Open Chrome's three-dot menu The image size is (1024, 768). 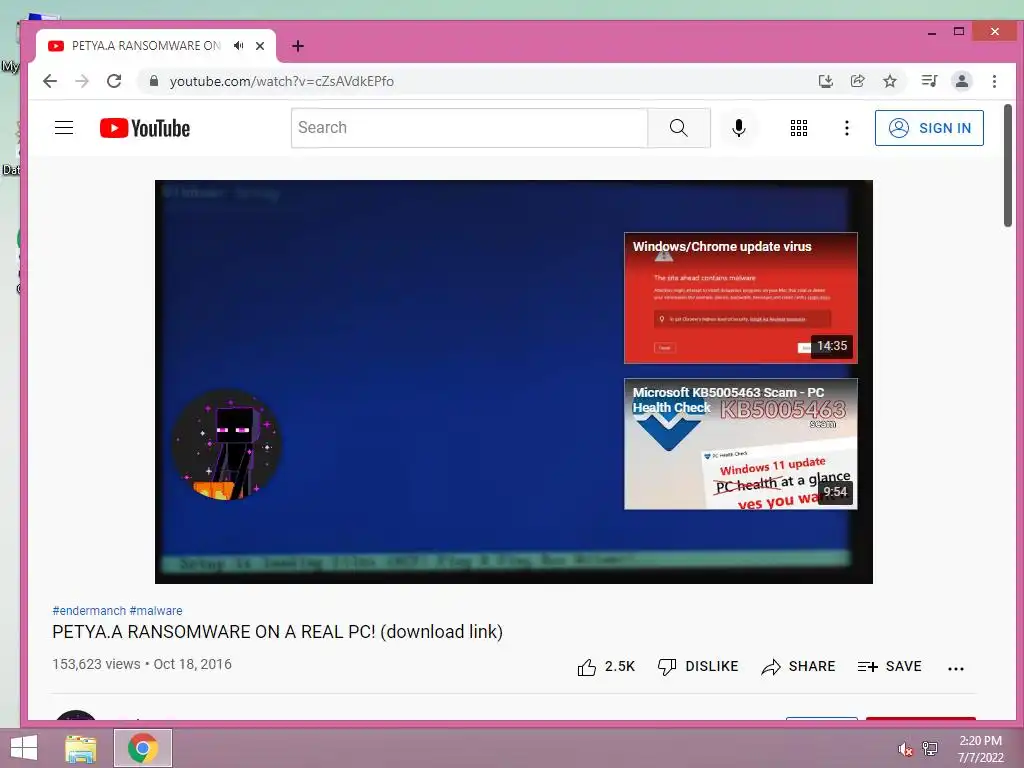tap(994, 81)
